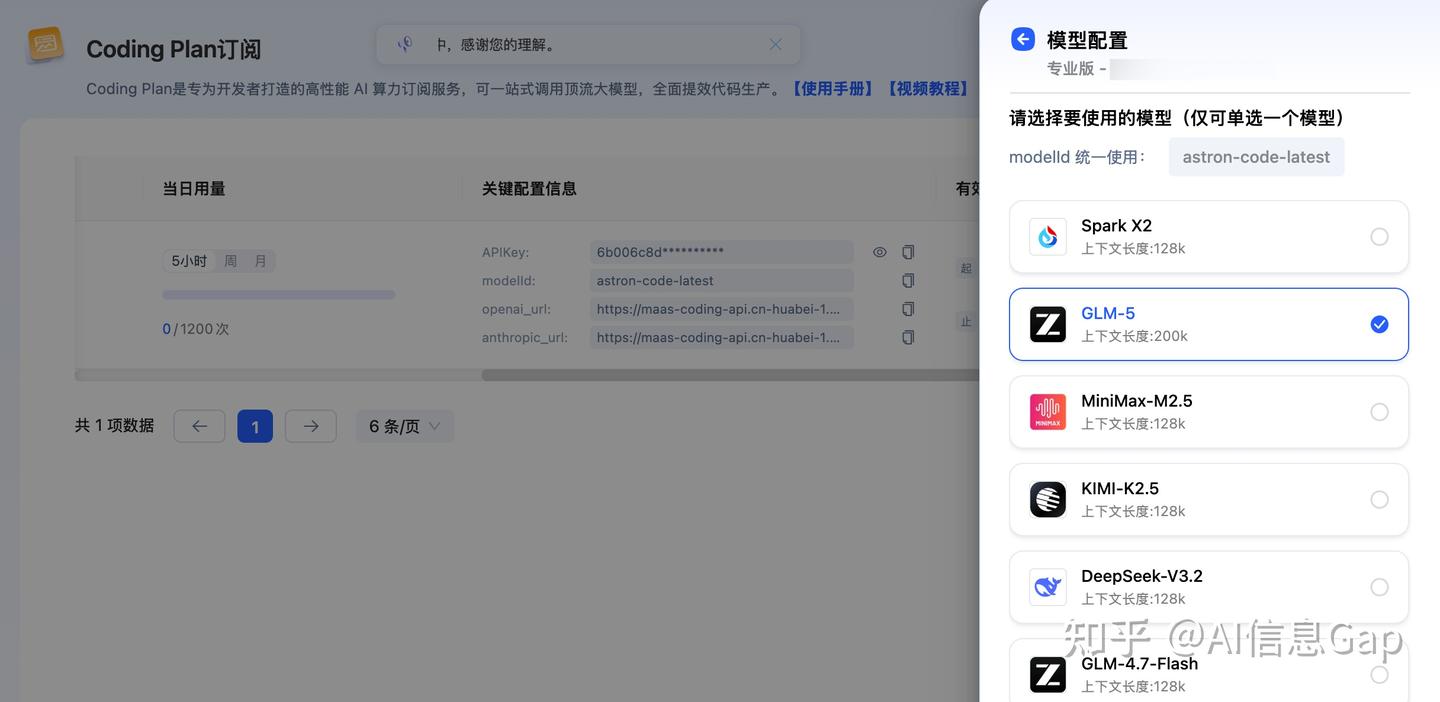
Task: Copy the openai_url value
Action: coord(908,309)
